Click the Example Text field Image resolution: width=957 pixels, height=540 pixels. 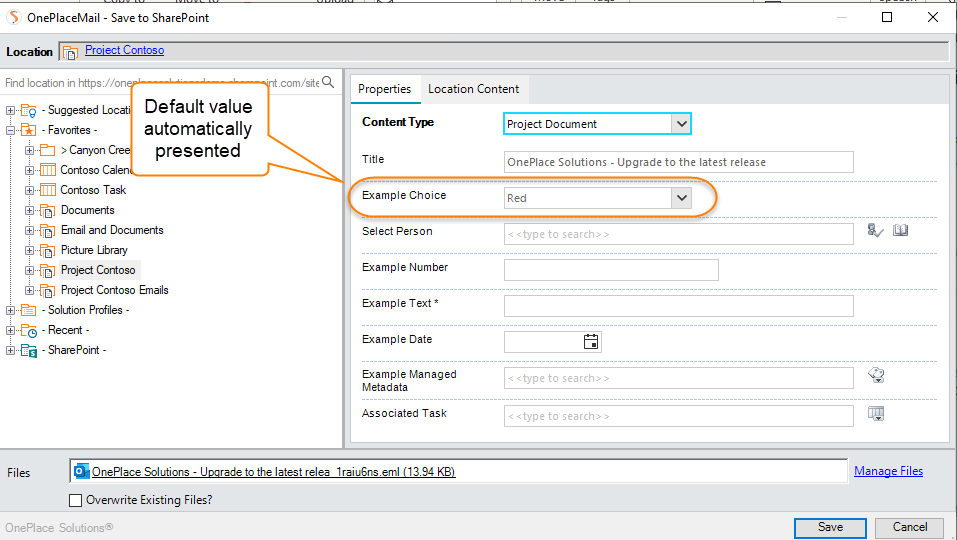[x=679, y=306]
